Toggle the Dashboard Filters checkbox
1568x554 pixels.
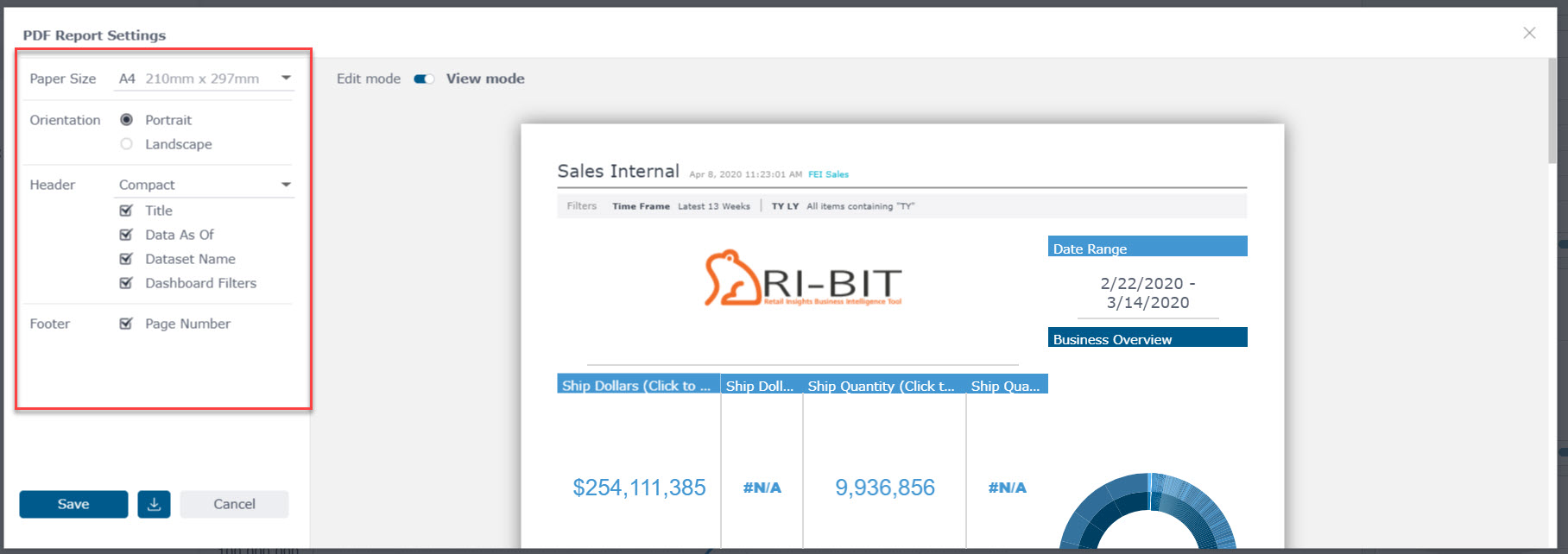(126, 283)
